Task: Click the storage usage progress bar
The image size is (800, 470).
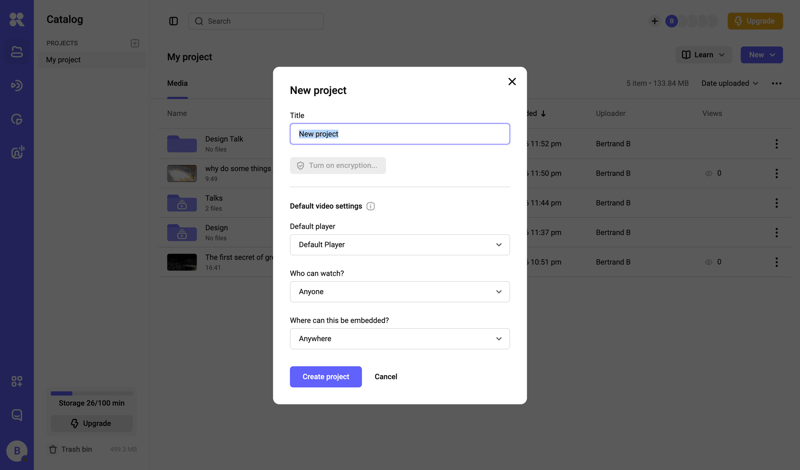Action: [x=92, y=393]
